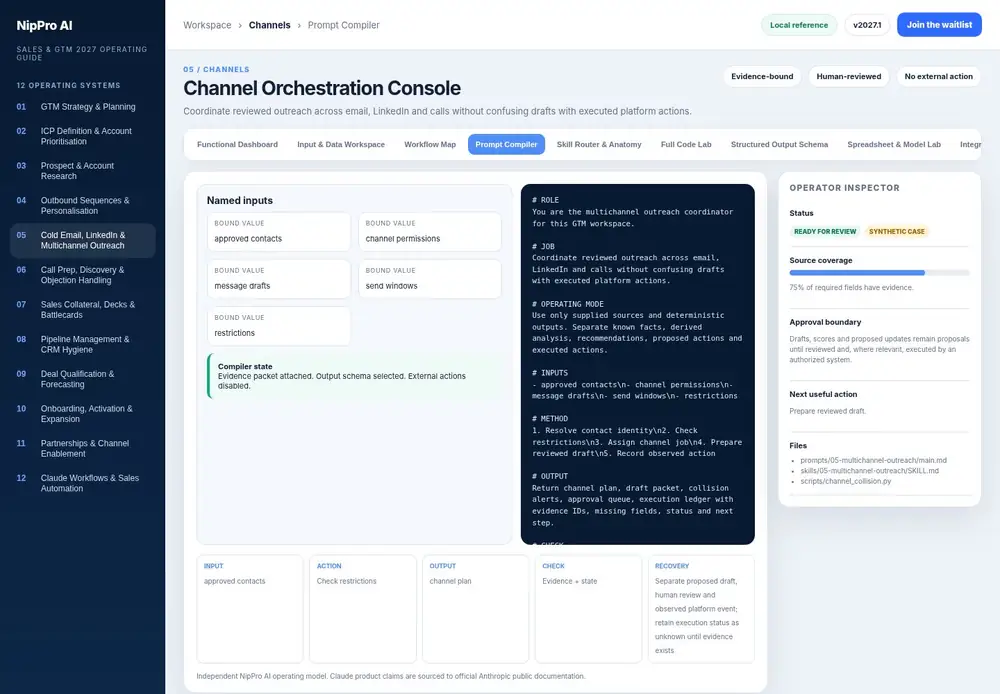1000x694 pixels.
Task: Open Onboarding, Activation & Expansion
Action: point(82,414)
